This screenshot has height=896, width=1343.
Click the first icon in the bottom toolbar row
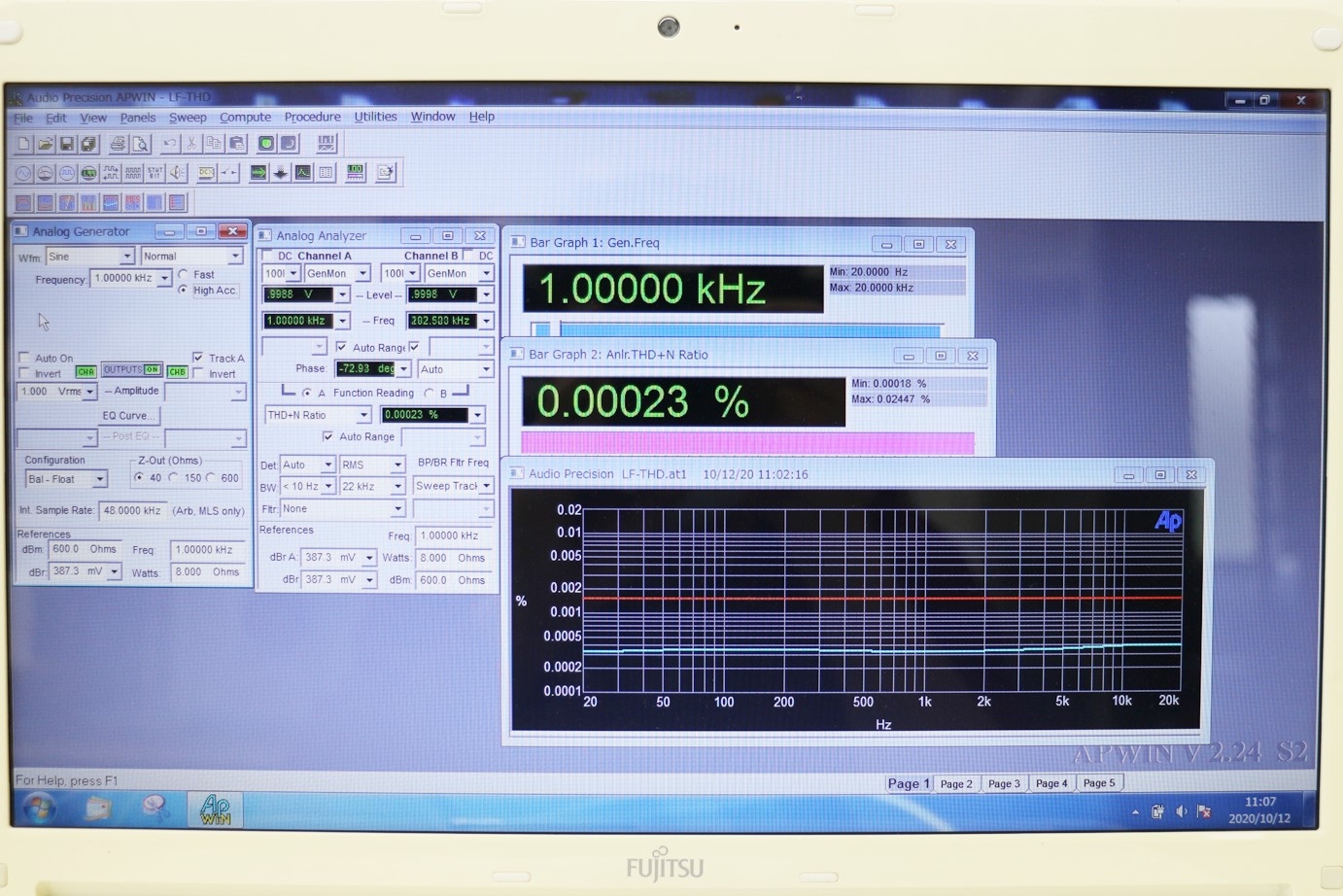click(x=23, y=202)
